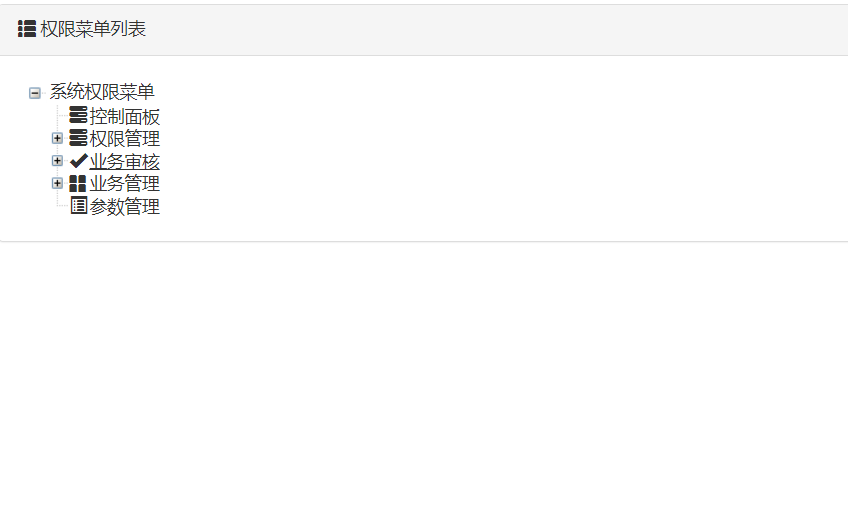Select the 系统权限菜单 root label
The height and width of the screenshot is (522, 848).
102,92
